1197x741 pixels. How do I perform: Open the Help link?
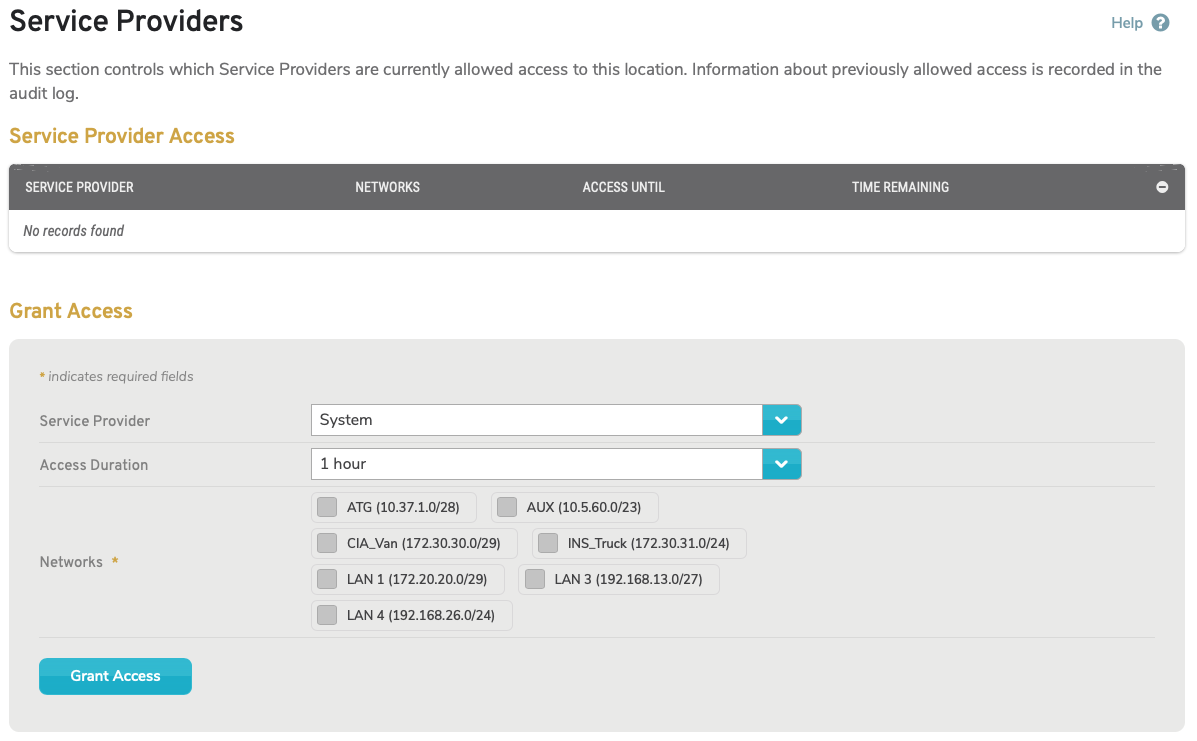click(1127, 22)
